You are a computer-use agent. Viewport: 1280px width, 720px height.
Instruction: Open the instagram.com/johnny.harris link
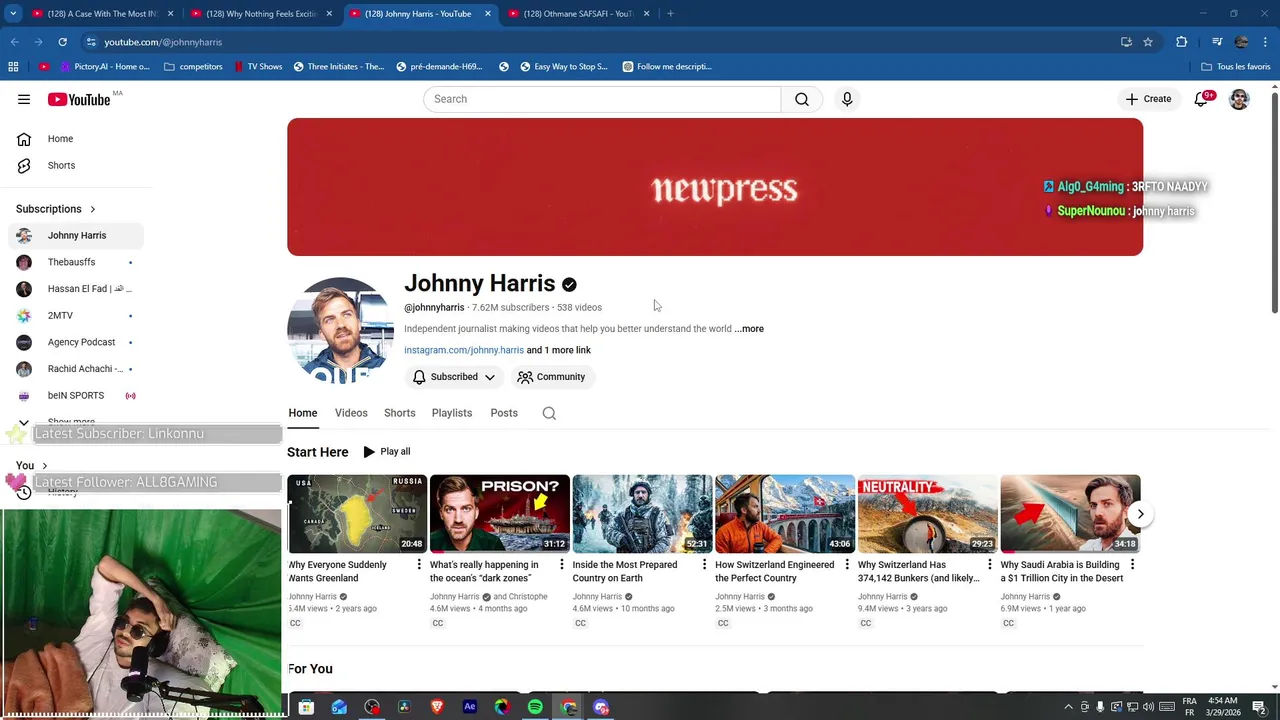[464, 350]
